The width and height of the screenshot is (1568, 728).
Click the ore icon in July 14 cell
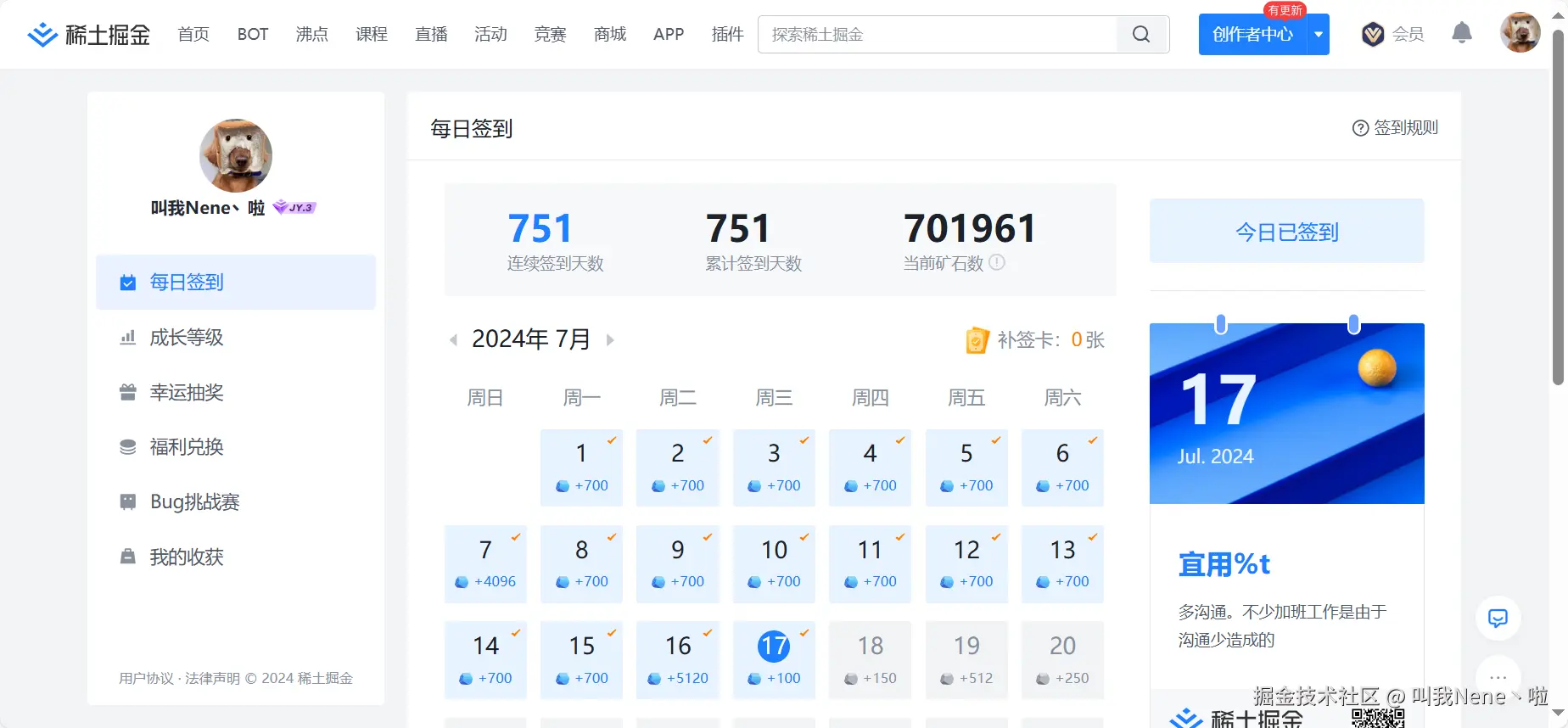click(466, 679)
